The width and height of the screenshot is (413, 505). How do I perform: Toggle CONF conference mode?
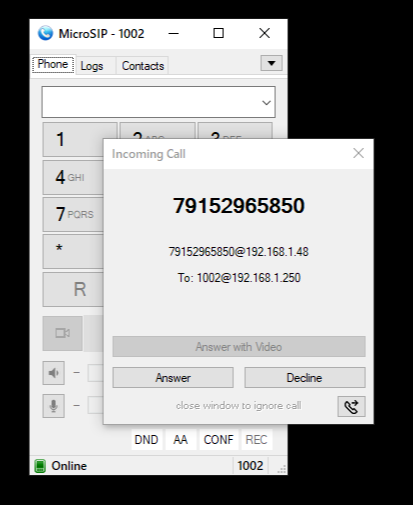click(218, 440)
